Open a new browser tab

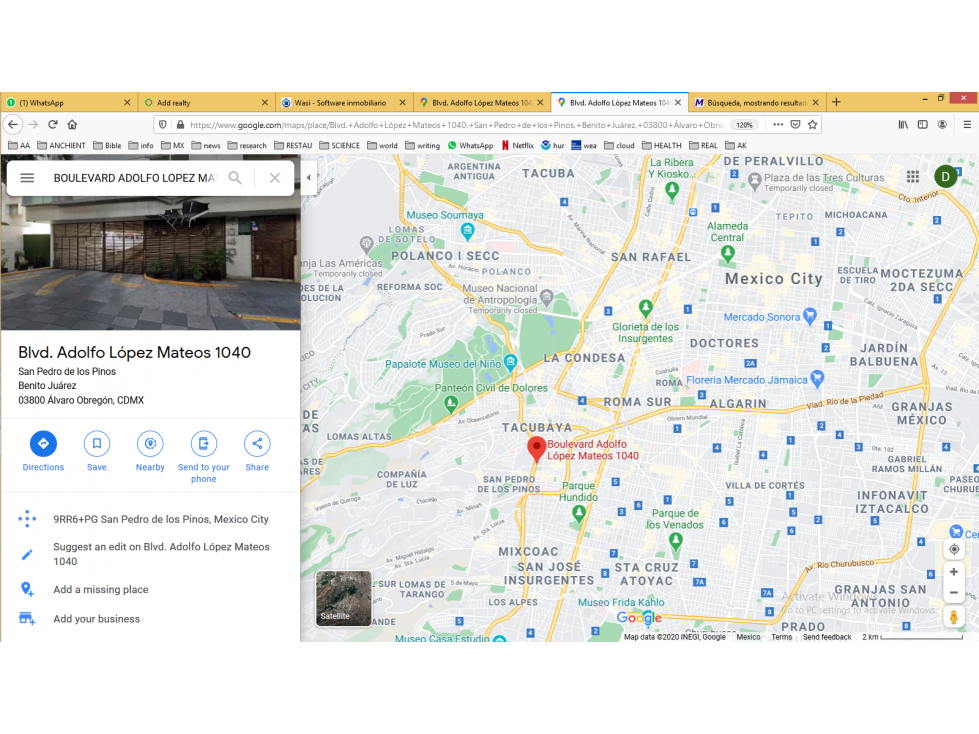[837, 102]
